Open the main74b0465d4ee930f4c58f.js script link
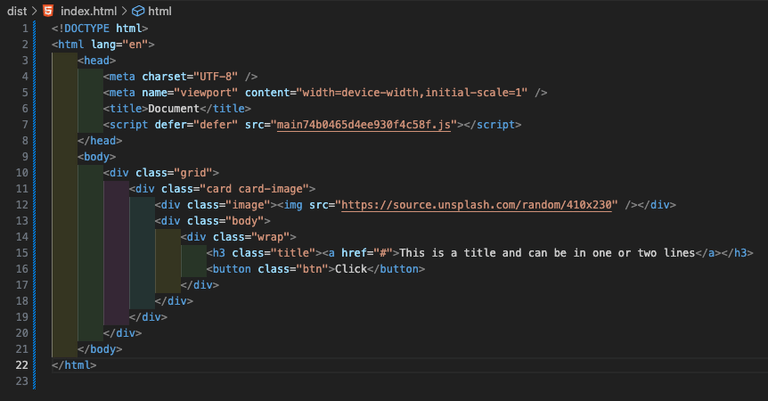Image resolution: width=768 pixels, height=401 pixels. click(x=363, y=125)
